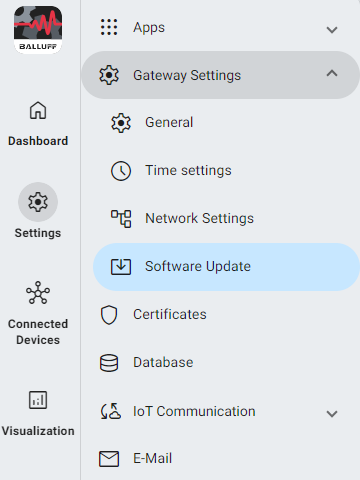
Task: Open Connected Devices hub icon
Action: [x=38, y=292]
